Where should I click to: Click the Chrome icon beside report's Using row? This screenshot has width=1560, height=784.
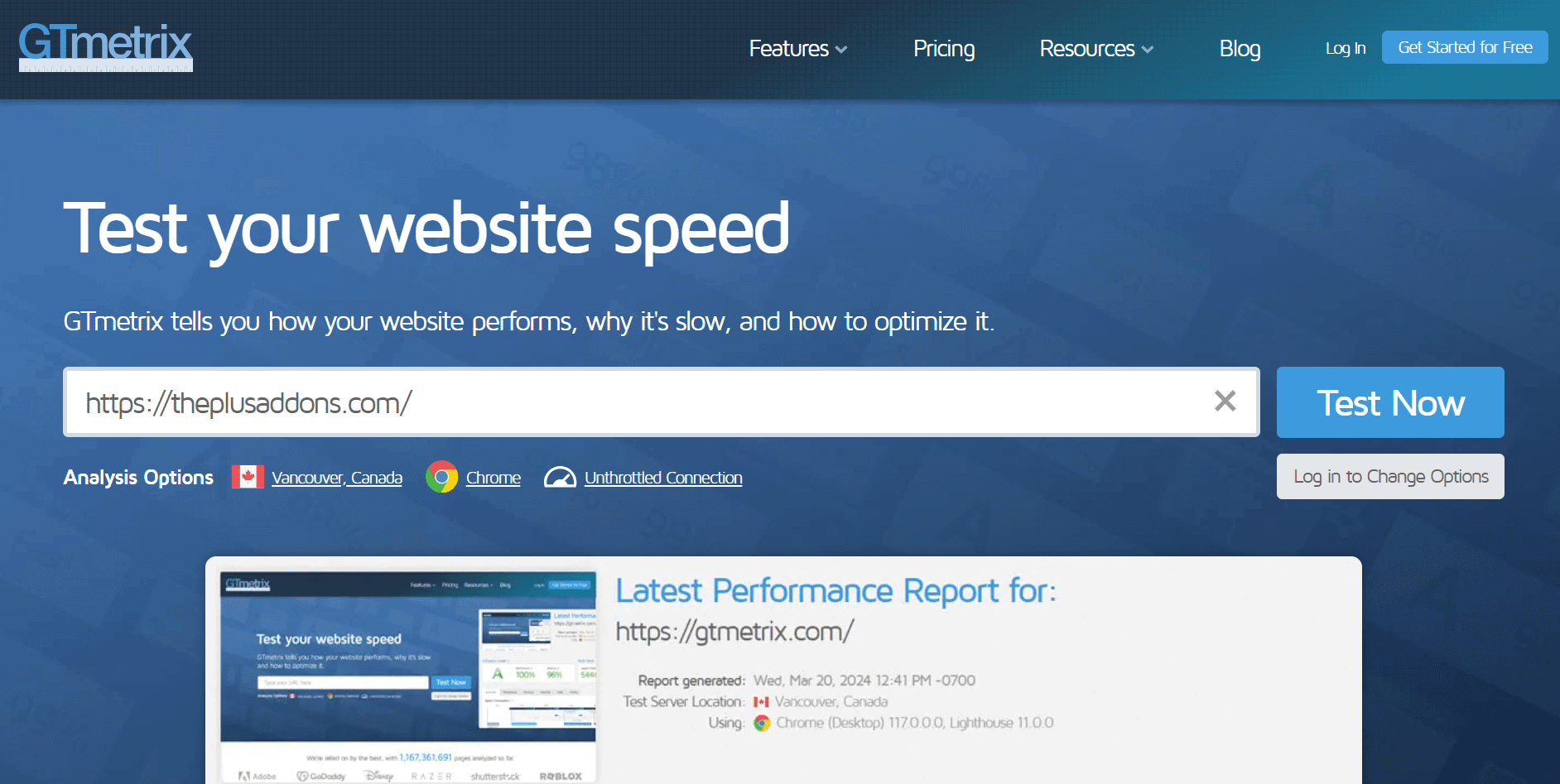pos(762,723)
